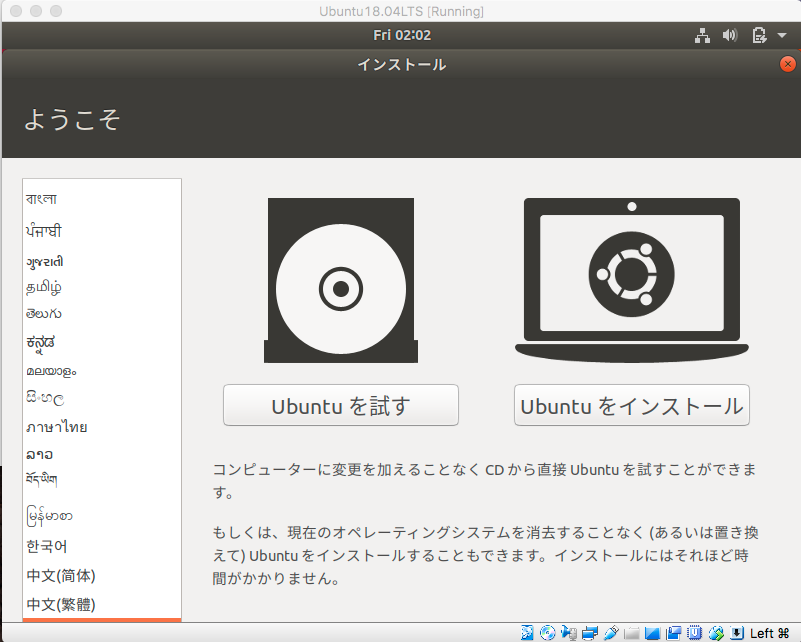Click the optical disc status icon
The height and width of the screenshot is (642, 801).
pyautogui.click(x=548, y=633)
